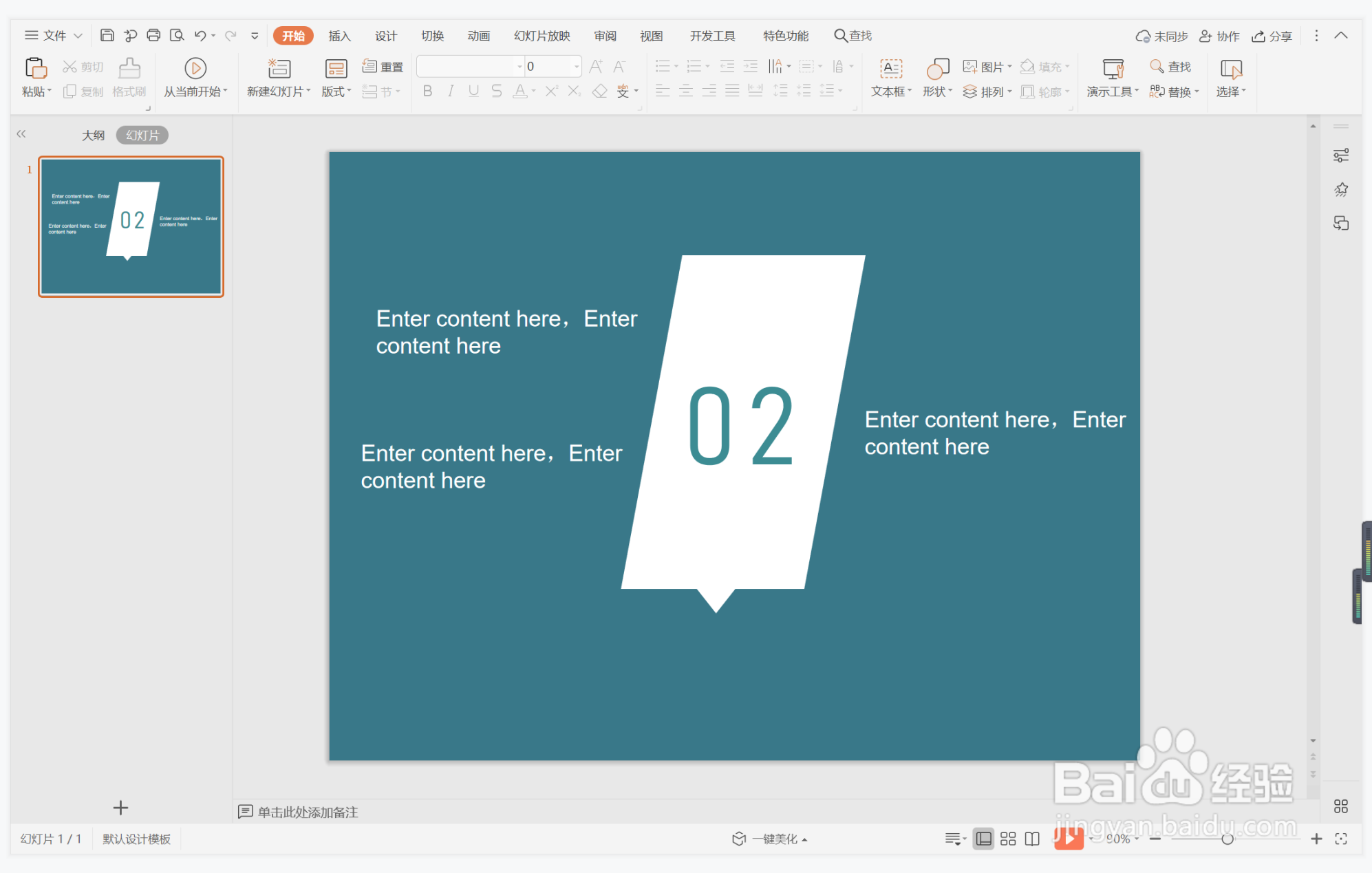Expand the font size dropdown

click(576, 67)
